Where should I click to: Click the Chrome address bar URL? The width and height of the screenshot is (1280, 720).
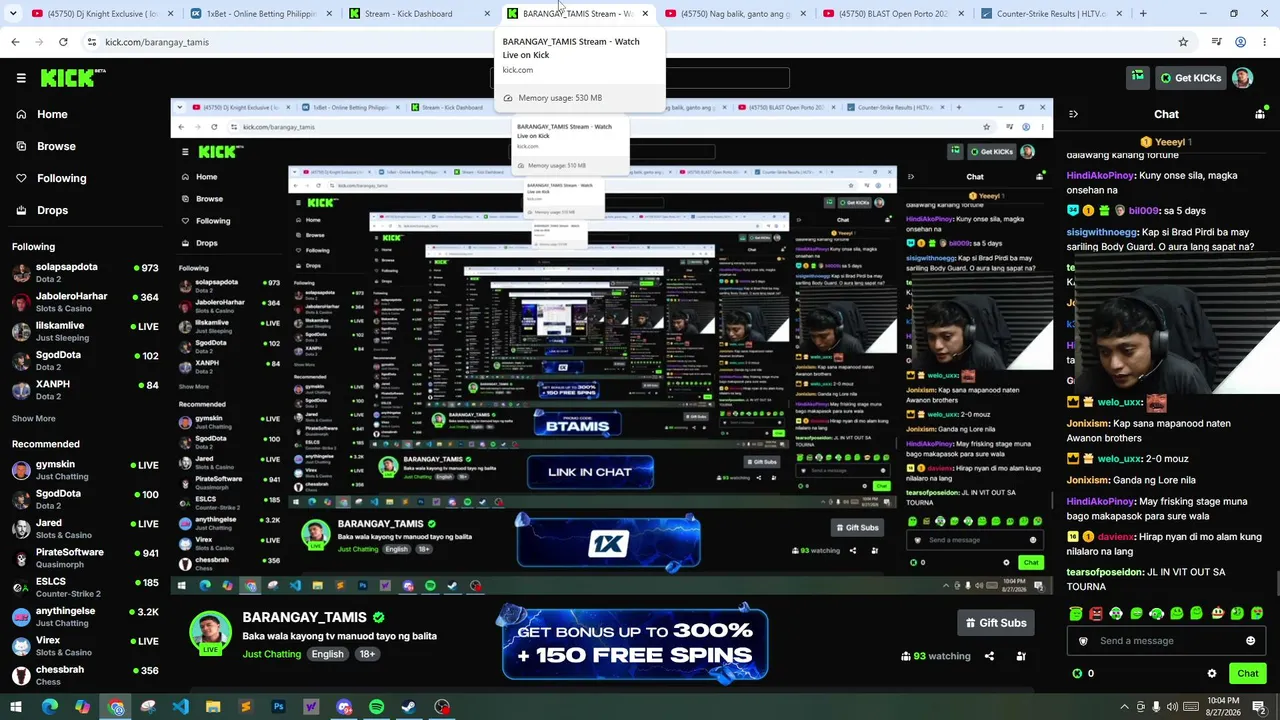(x=157, y=42)
